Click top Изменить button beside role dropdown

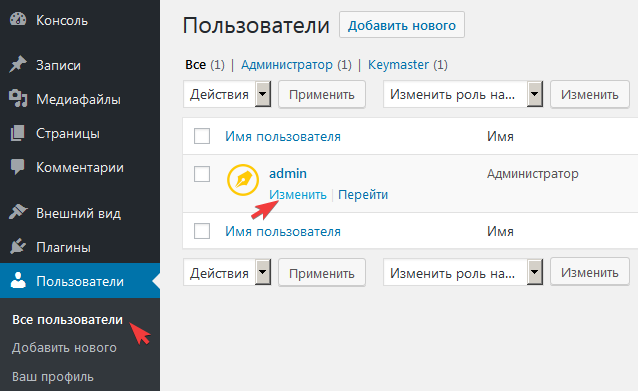point(590,94)
